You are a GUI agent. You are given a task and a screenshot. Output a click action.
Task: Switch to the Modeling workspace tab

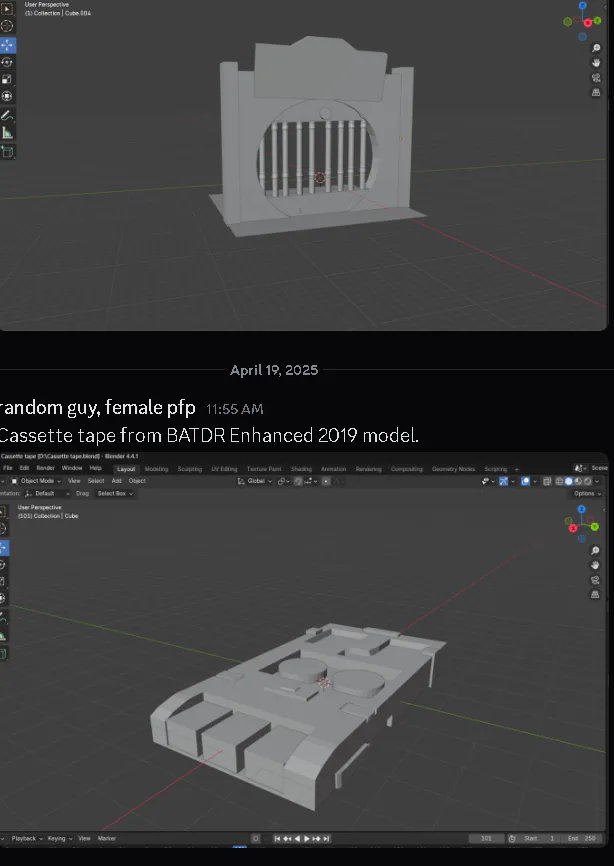(156, 469)
